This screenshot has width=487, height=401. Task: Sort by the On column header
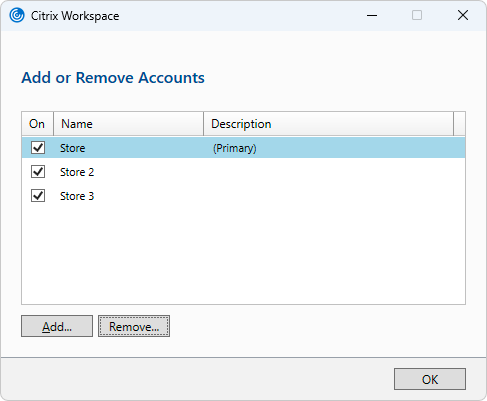coord(37,124)
